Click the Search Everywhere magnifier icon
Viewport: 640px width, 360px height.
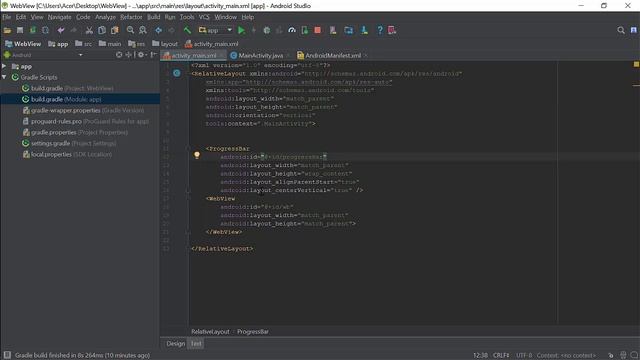[x=621, y=30]
